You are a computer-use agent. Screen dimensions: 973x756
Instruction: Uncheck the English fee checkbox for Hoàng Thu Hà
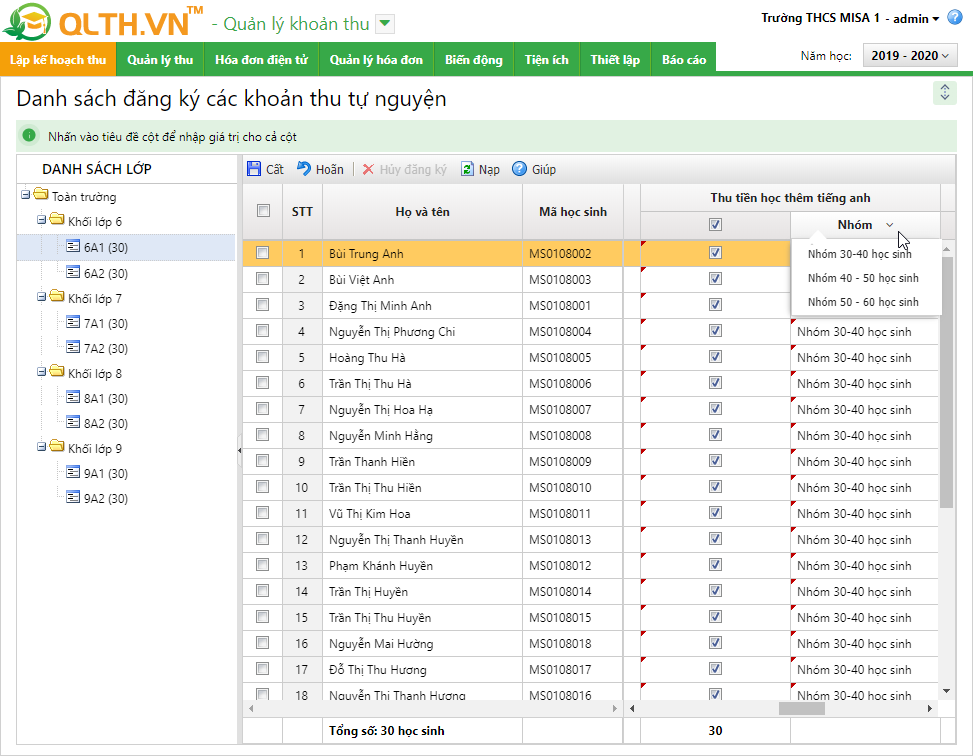tap(715, 358)
